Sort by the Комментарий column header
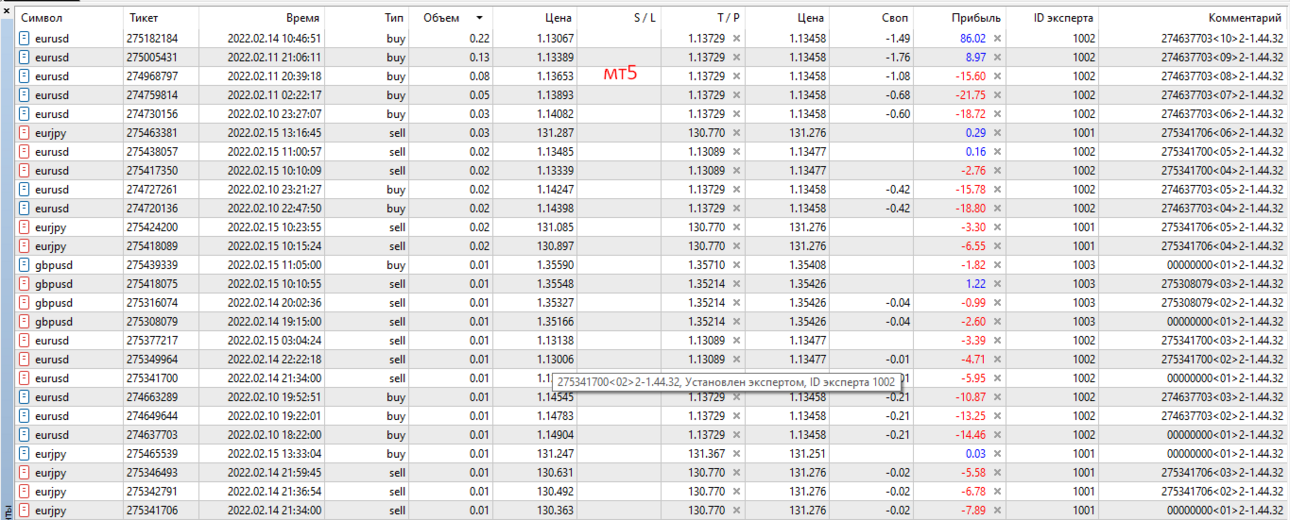Screen dimensions: 1290x520 click(x=1245, y=18)
